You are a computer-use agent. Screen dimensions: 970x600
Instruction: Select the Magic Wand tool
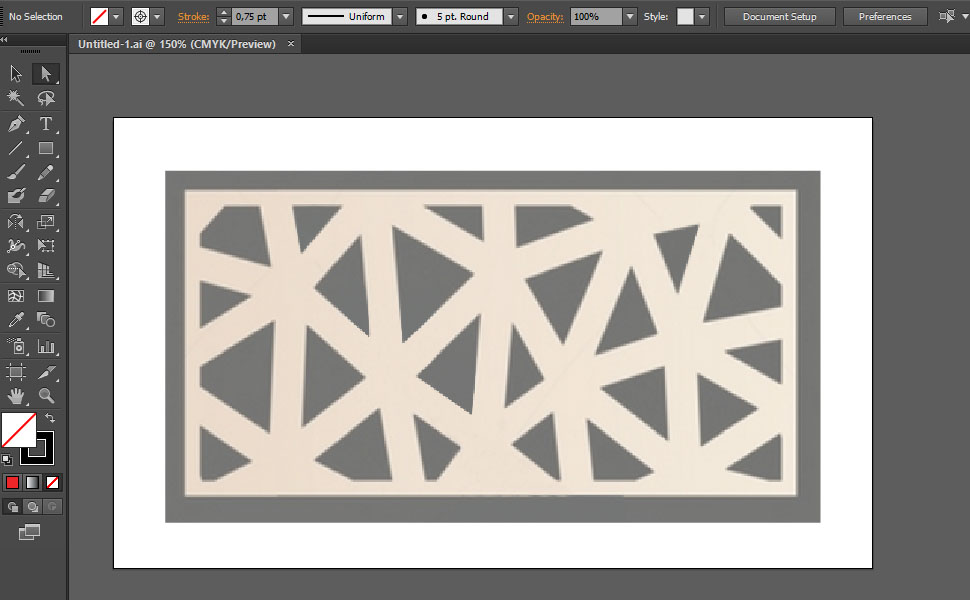point(15,98)
